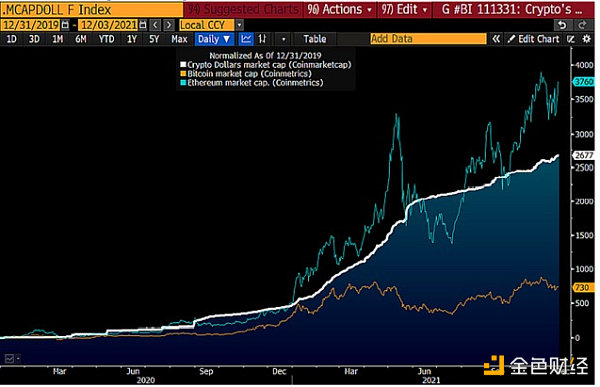Click cyan Ethereum market cap legend swatch

pos(183,82)
